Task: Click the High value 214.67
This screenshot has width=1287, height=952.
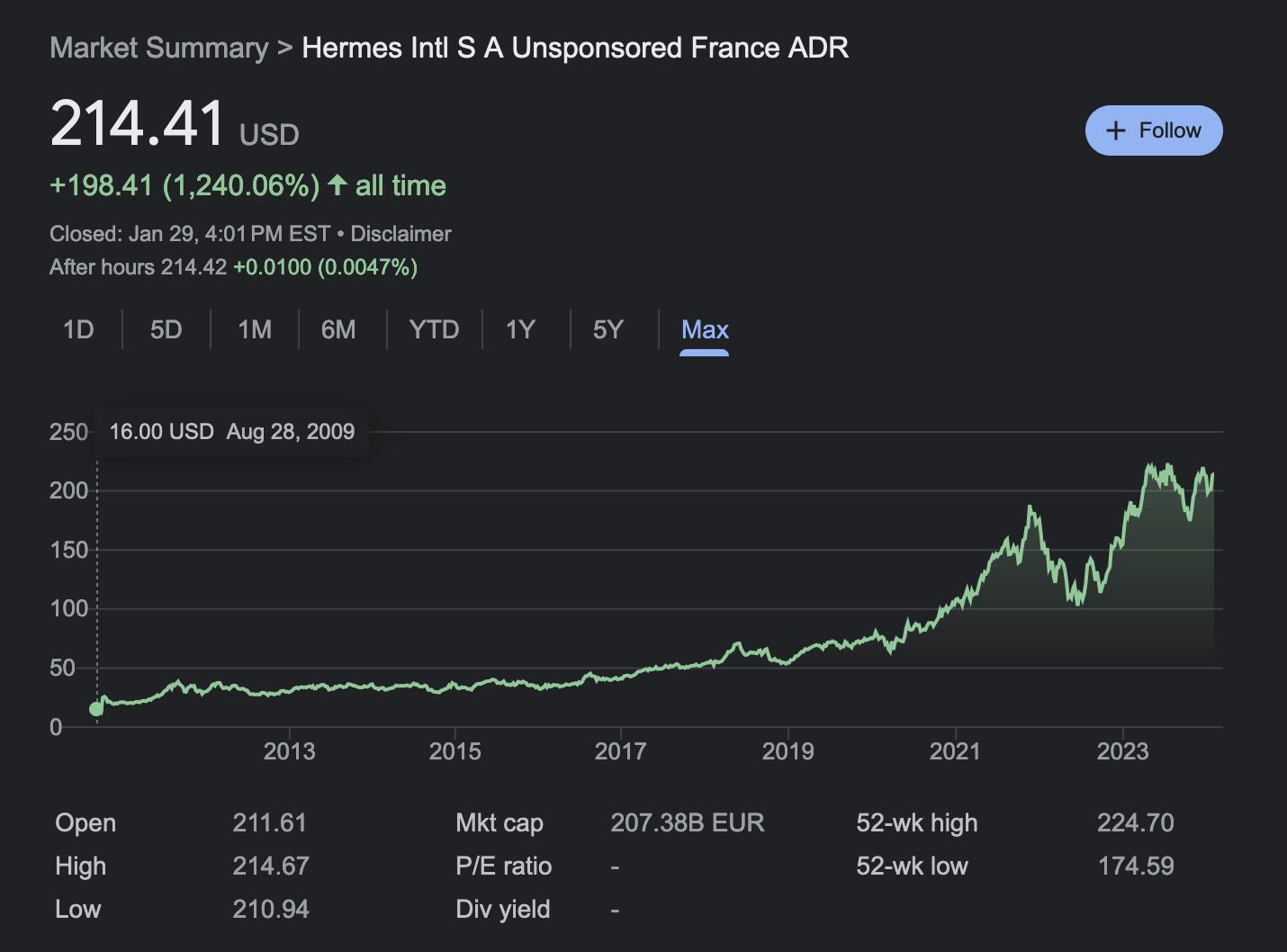Action: click(x=271, y=866)
